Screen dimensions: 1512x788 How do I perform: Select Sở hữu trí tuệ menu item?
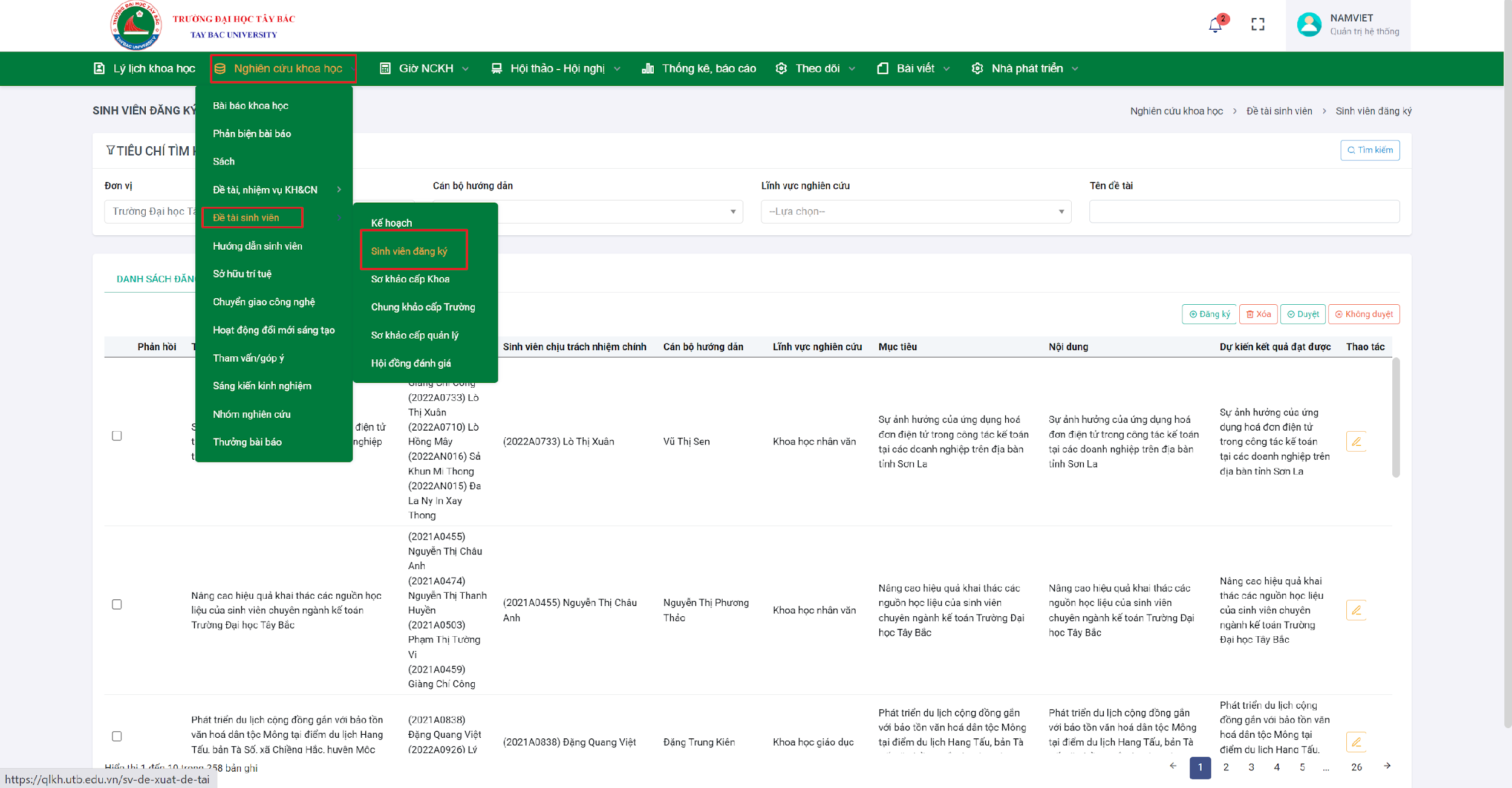[x=242, y=274]
